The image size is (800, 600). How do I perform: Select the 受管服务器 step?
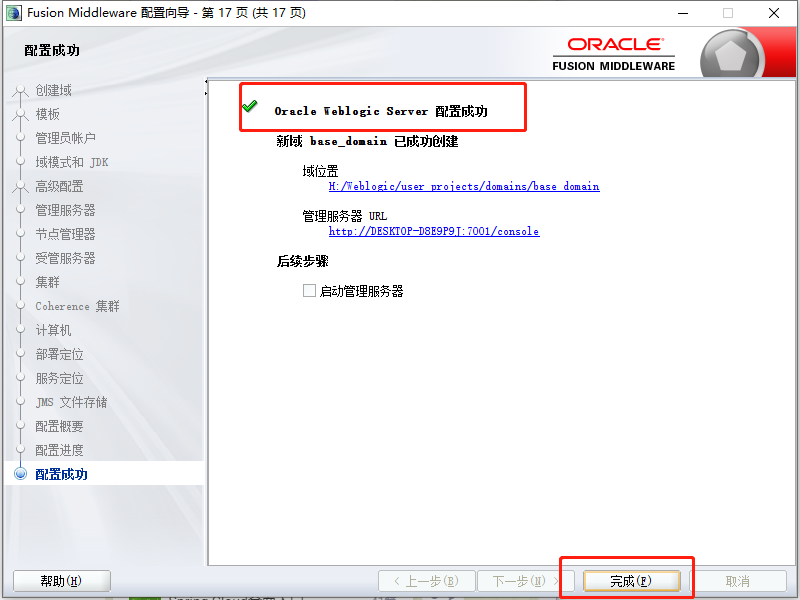(x=65, y=258)
